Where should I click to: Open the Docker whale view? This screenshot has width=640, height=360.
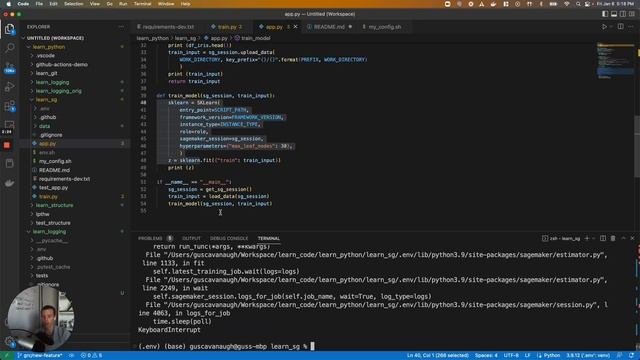coord(9,182)
